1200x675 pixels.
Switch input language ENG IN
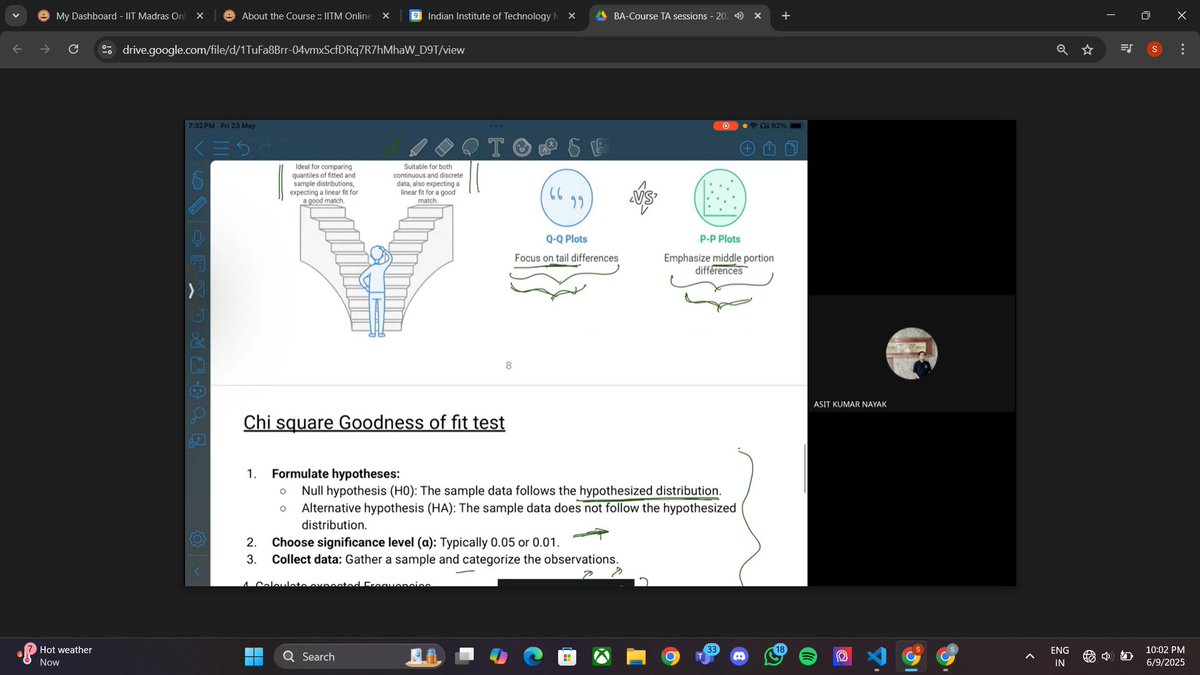(1060, 656)
